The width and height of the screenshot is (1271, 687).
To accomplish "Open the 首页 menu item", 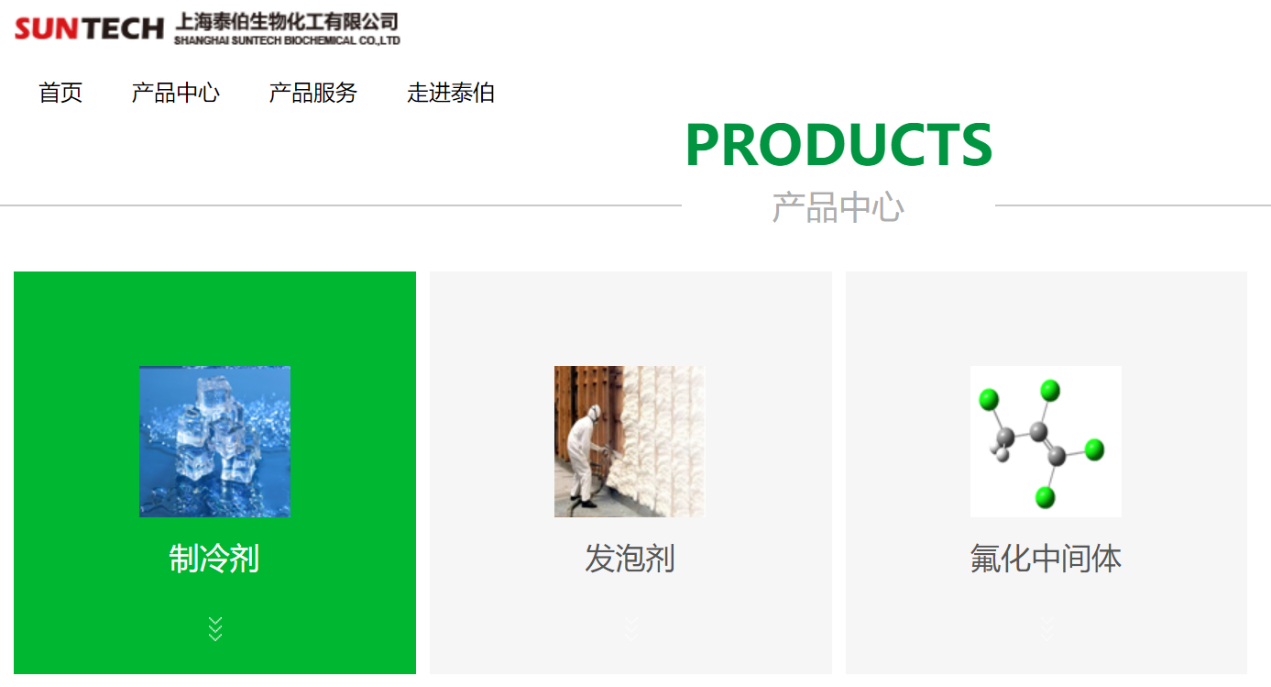I will [x=60, y=93].
